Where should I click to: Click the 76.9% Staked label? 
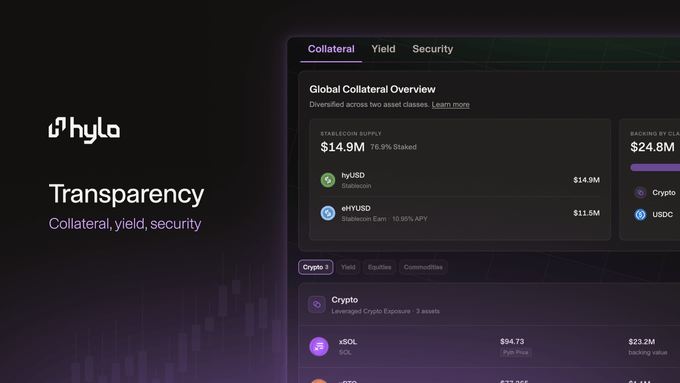coord(393,147)
